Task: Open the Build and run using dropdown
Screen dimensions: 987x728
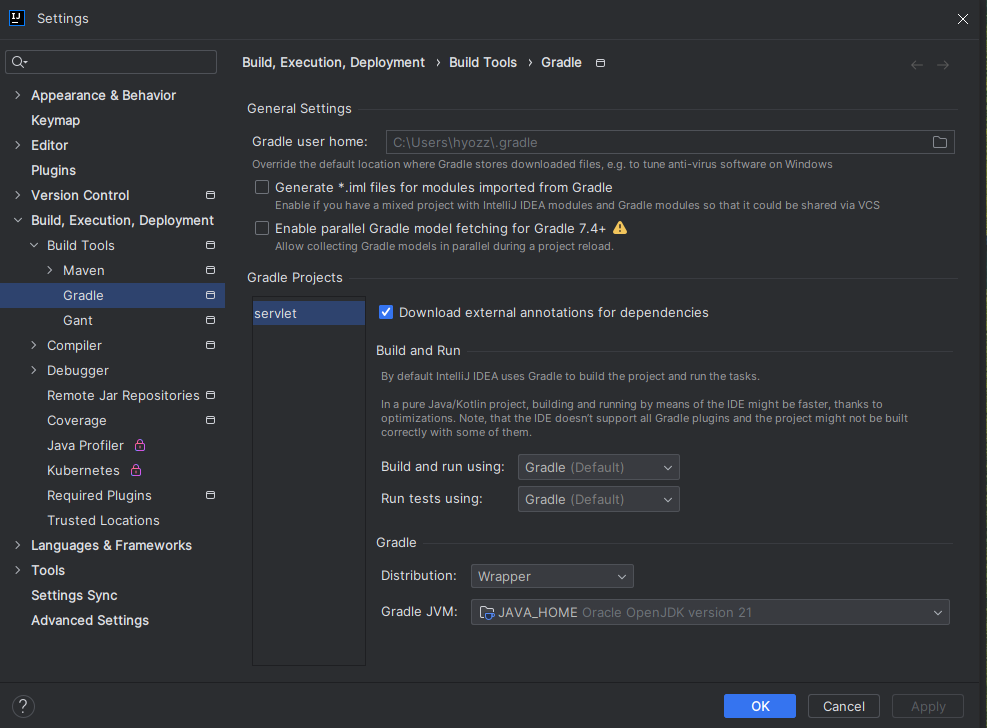Action: (599, 467)
